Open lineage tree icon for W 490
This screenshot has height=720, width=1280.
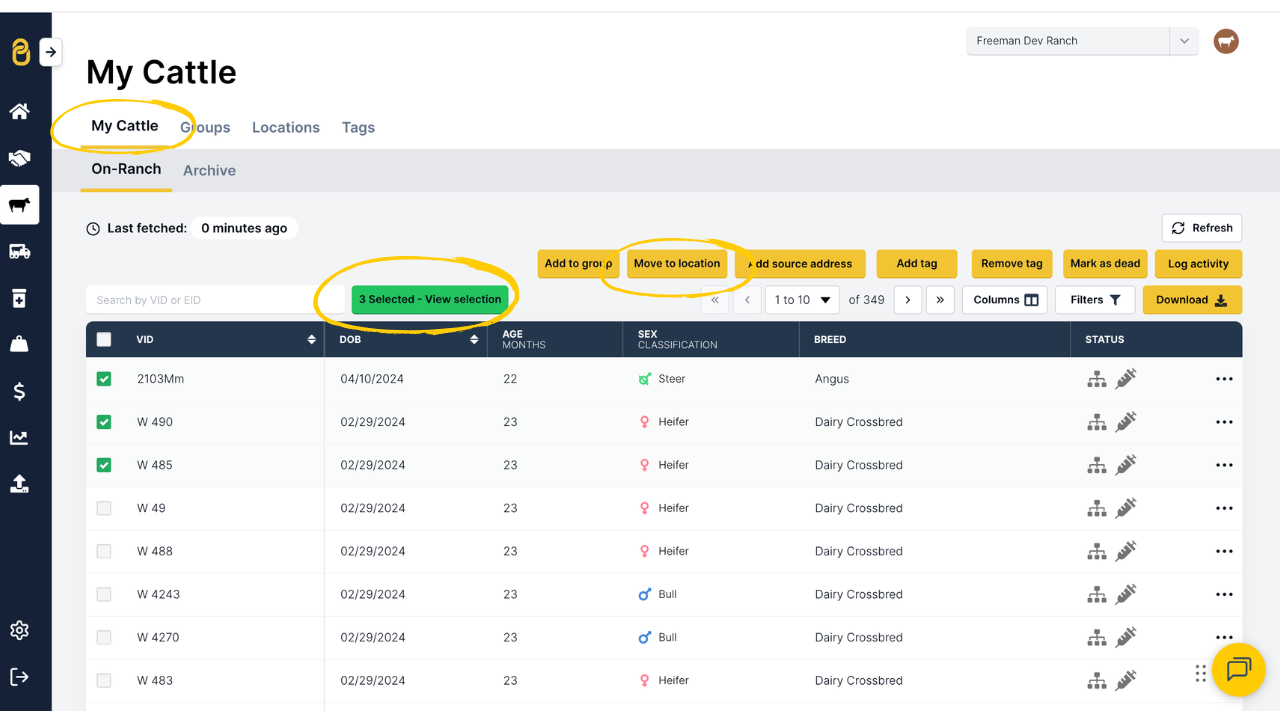tap(1097, 422)
